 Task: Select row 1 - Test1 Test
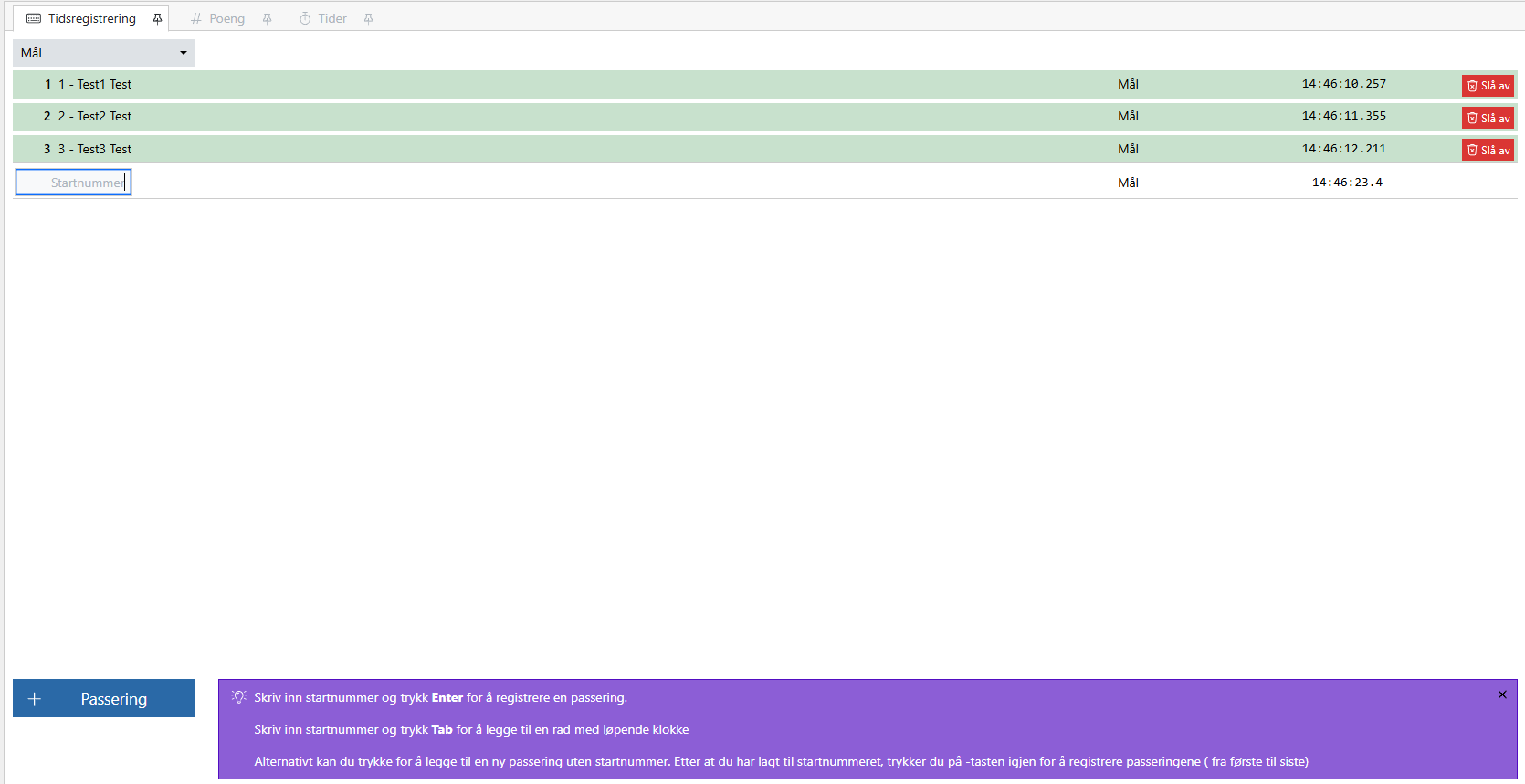click(x=764, y=84)
